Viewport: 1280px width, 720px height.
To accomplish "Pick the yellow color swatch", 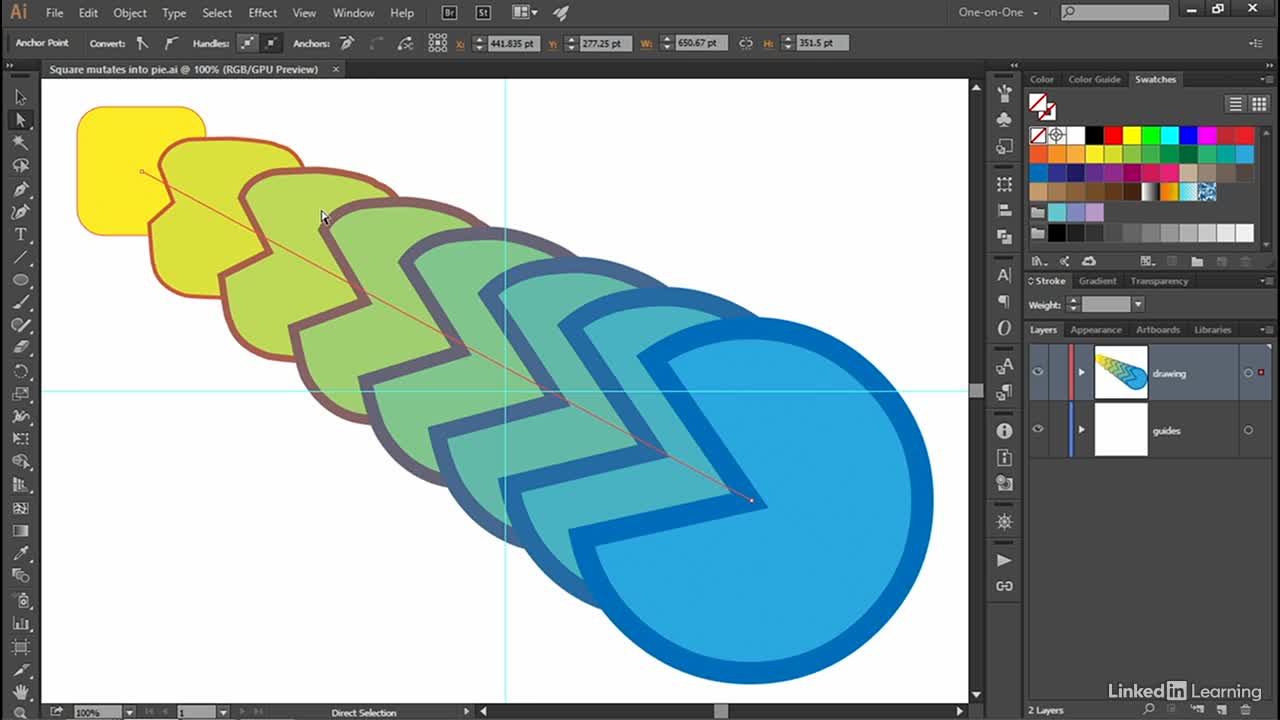I will (1132, 135).
